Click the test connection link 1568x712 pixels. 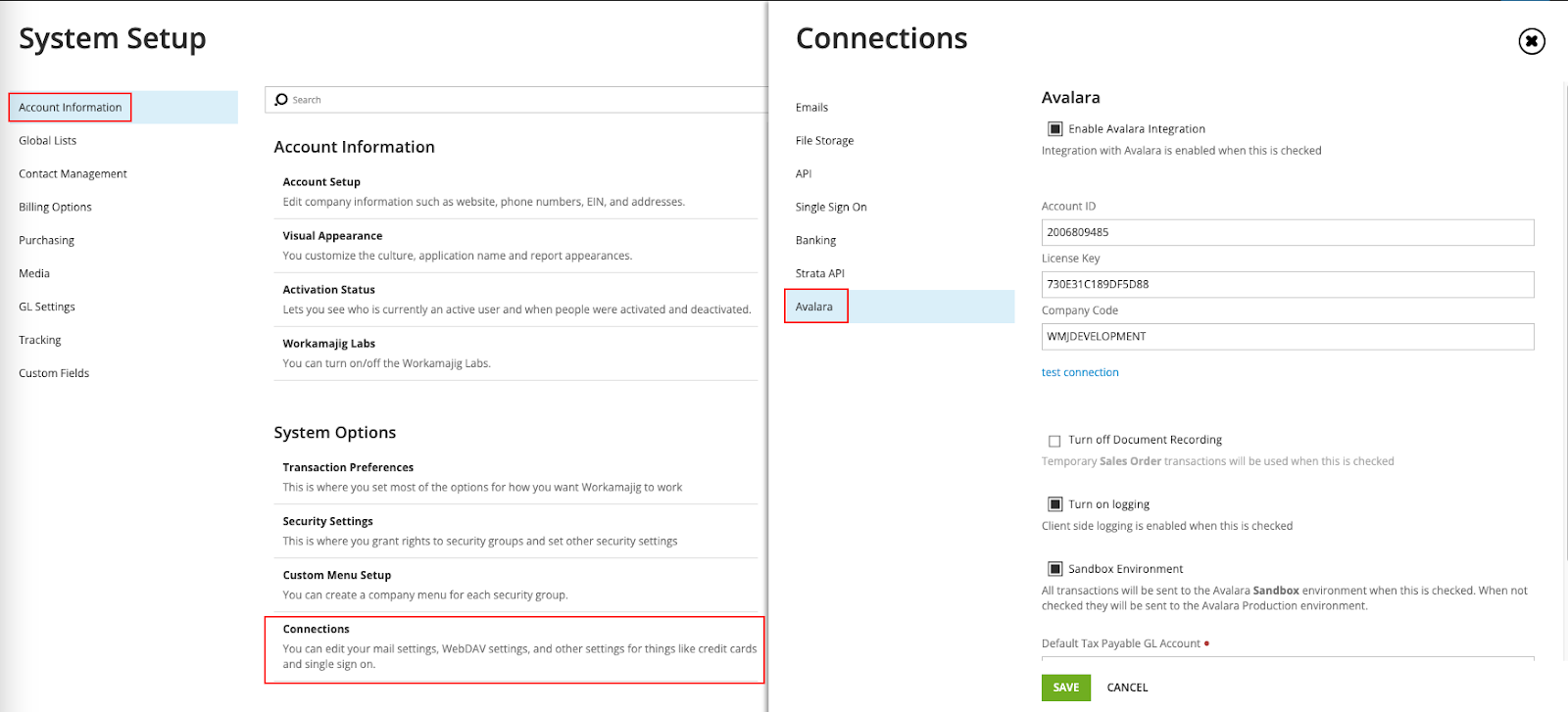[1079, 372]
